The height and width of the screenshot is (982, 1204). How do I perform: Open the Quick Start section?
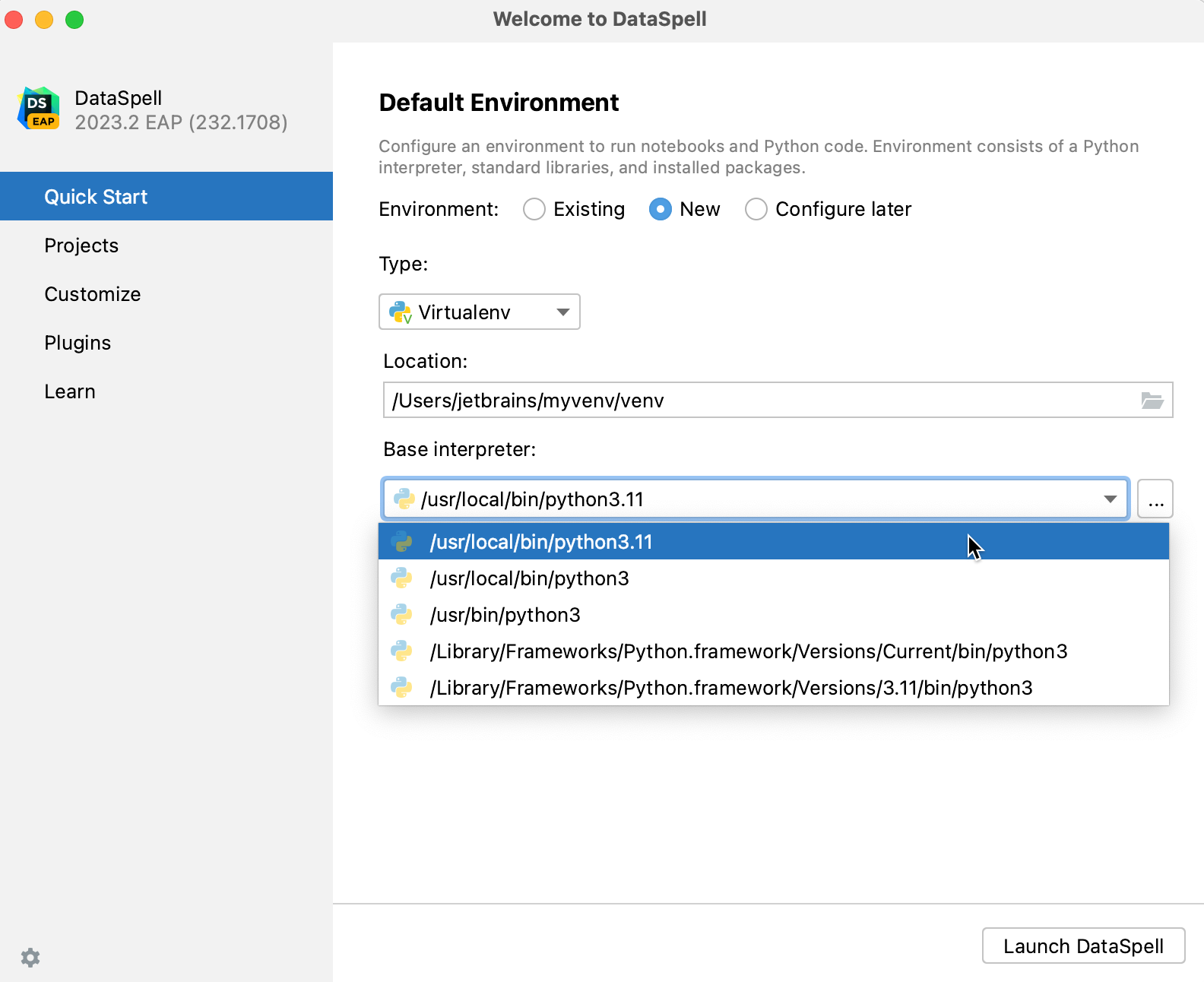pos(166,197)
